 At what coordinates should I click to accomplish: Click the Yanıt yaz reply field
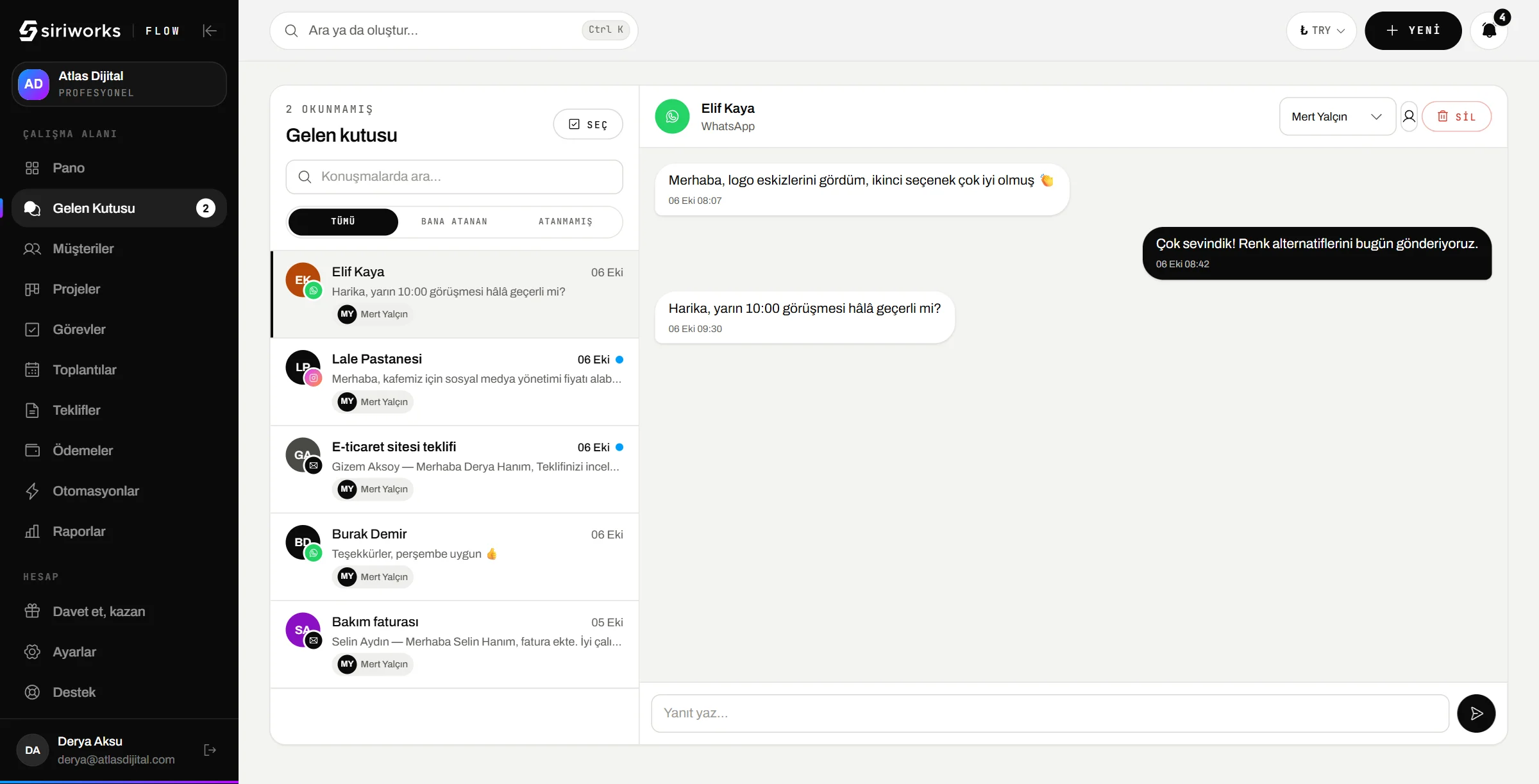1050,713
